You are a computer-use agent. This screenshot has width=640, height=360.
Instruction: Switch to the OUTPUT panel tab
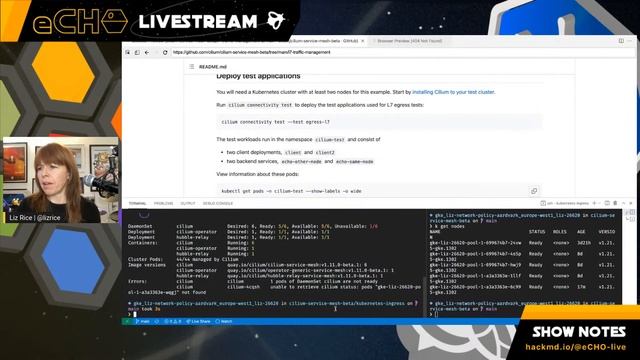pyautogui.click(x=188, y=203)
